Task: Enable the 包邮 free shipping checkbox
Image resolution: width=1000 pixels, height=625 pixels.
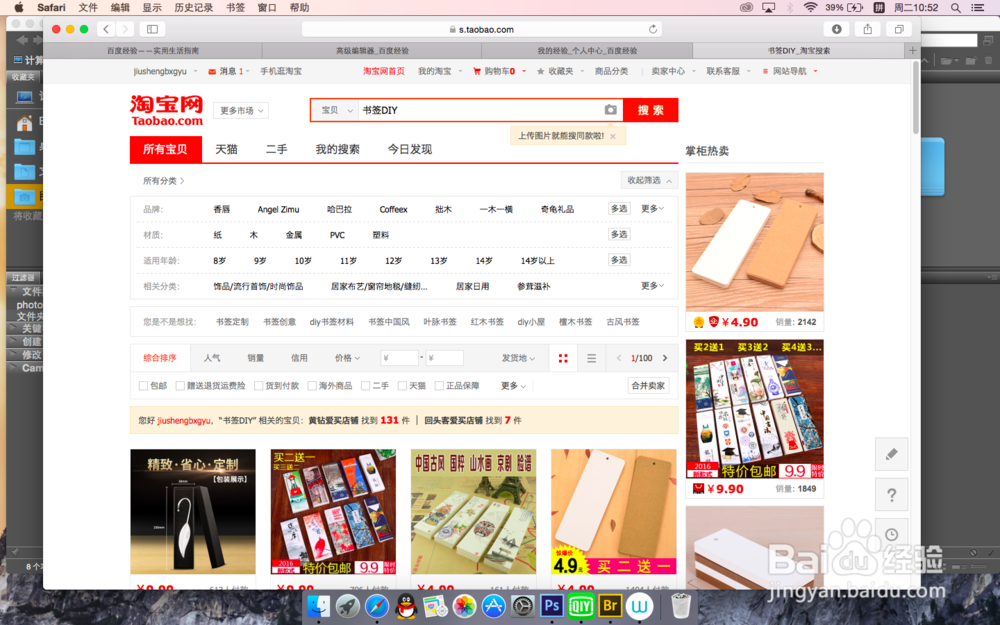Action: pos(144,385)
